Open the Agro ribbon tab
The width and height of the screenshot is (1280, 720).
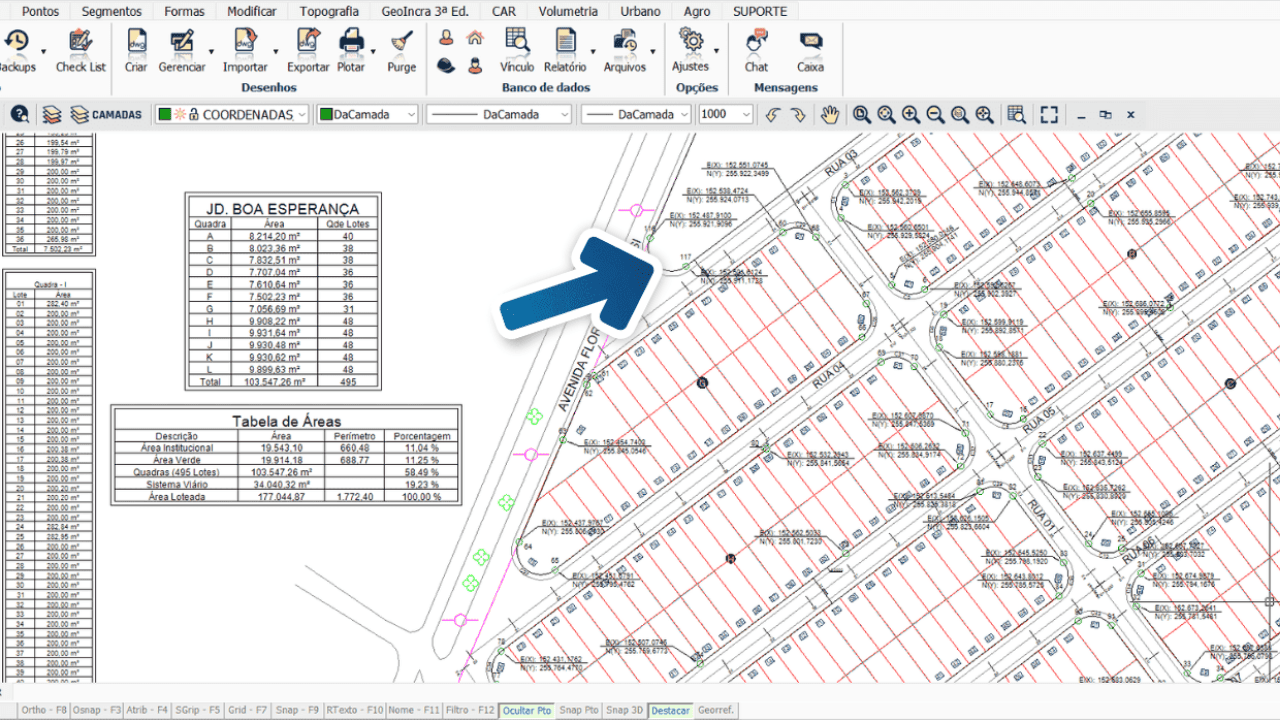697,11
